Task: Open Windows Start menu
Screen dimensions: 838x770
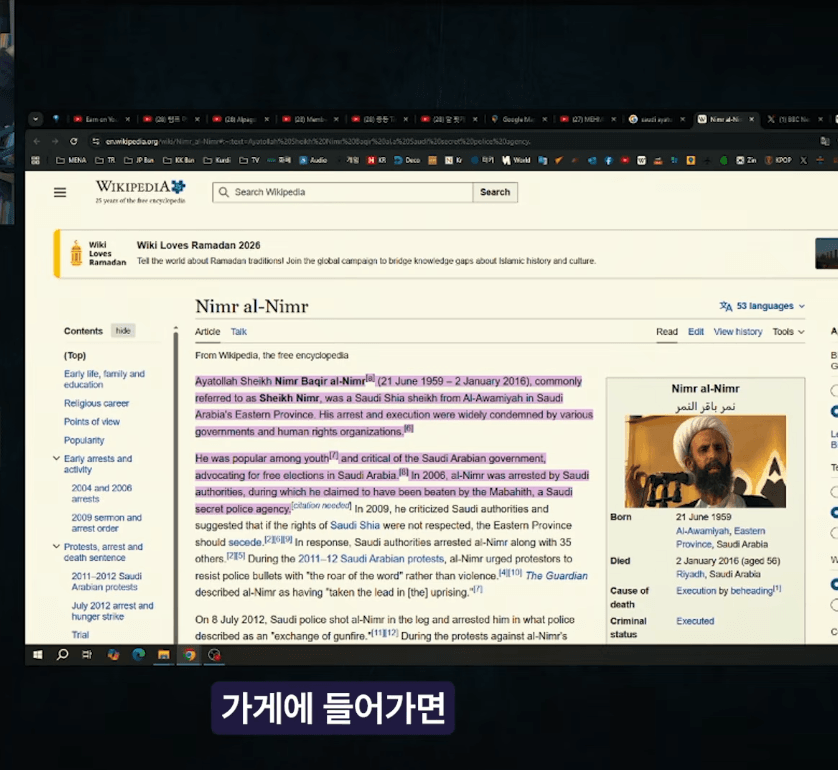Action: coord(37,655)
